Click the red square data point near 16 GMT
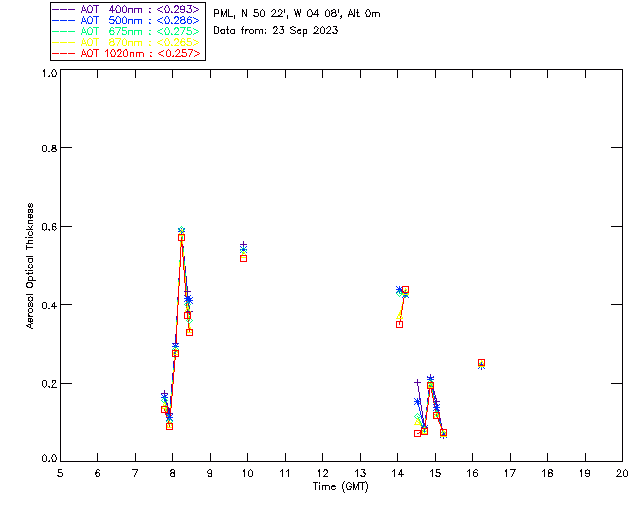This screenshot has width=640, height=512. 481,363
